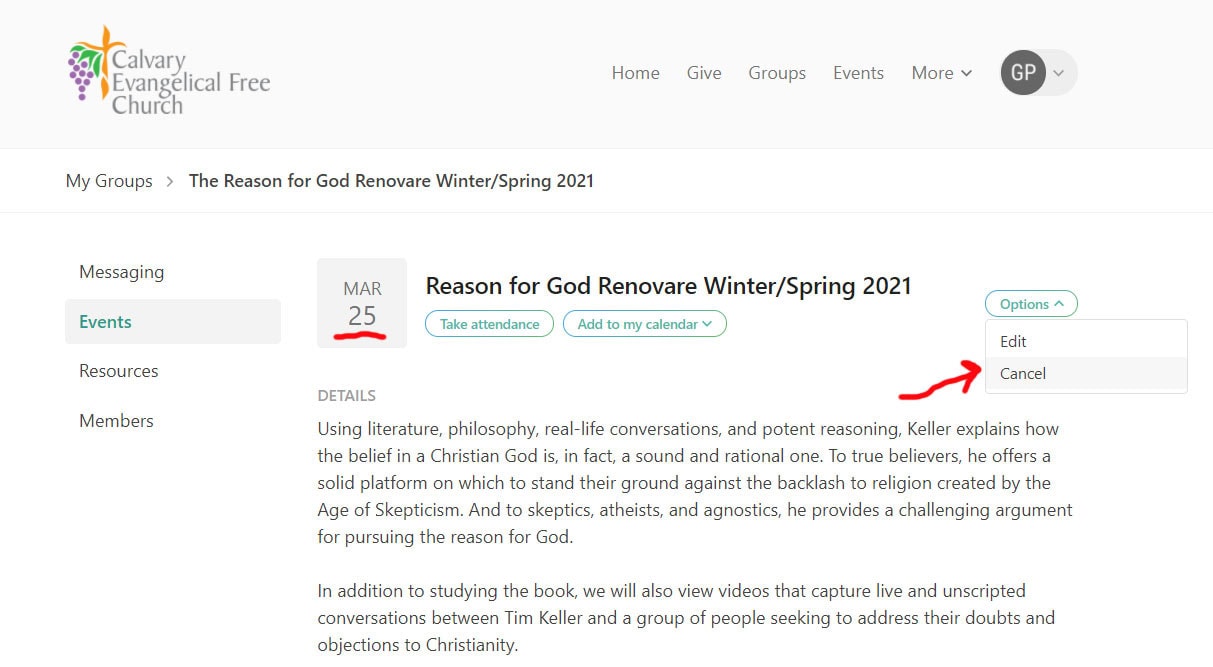
Task: Click the Calvary Evangelical Free Church logo
Action: coord(169,73)
